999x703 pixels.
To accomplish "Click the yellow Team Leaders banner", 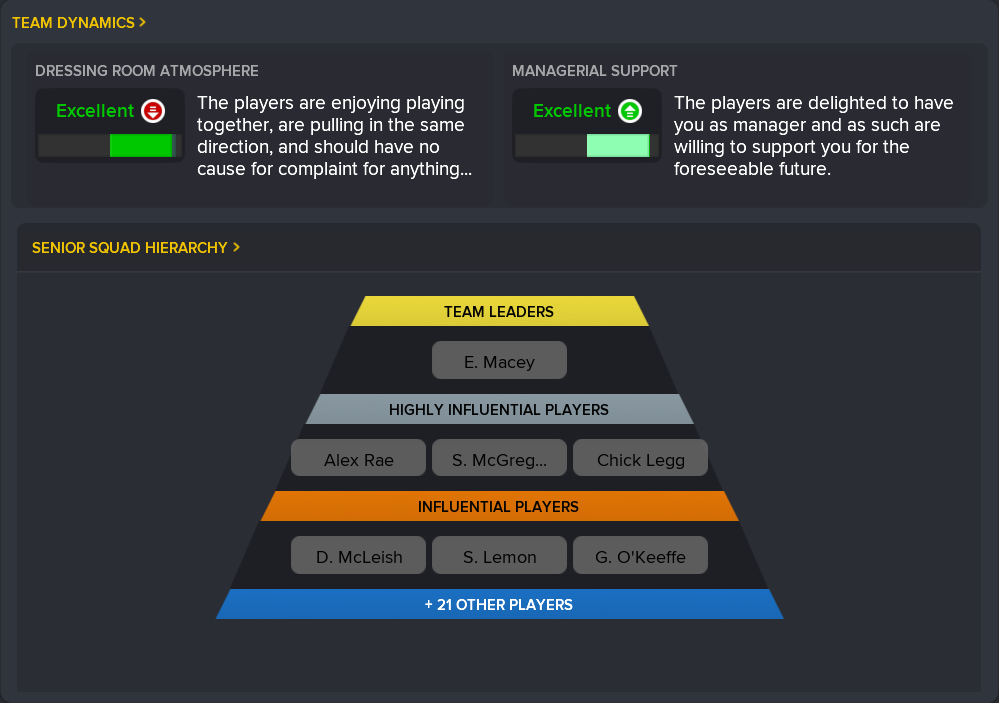I will pyautogui.click(x=499, y=311).
